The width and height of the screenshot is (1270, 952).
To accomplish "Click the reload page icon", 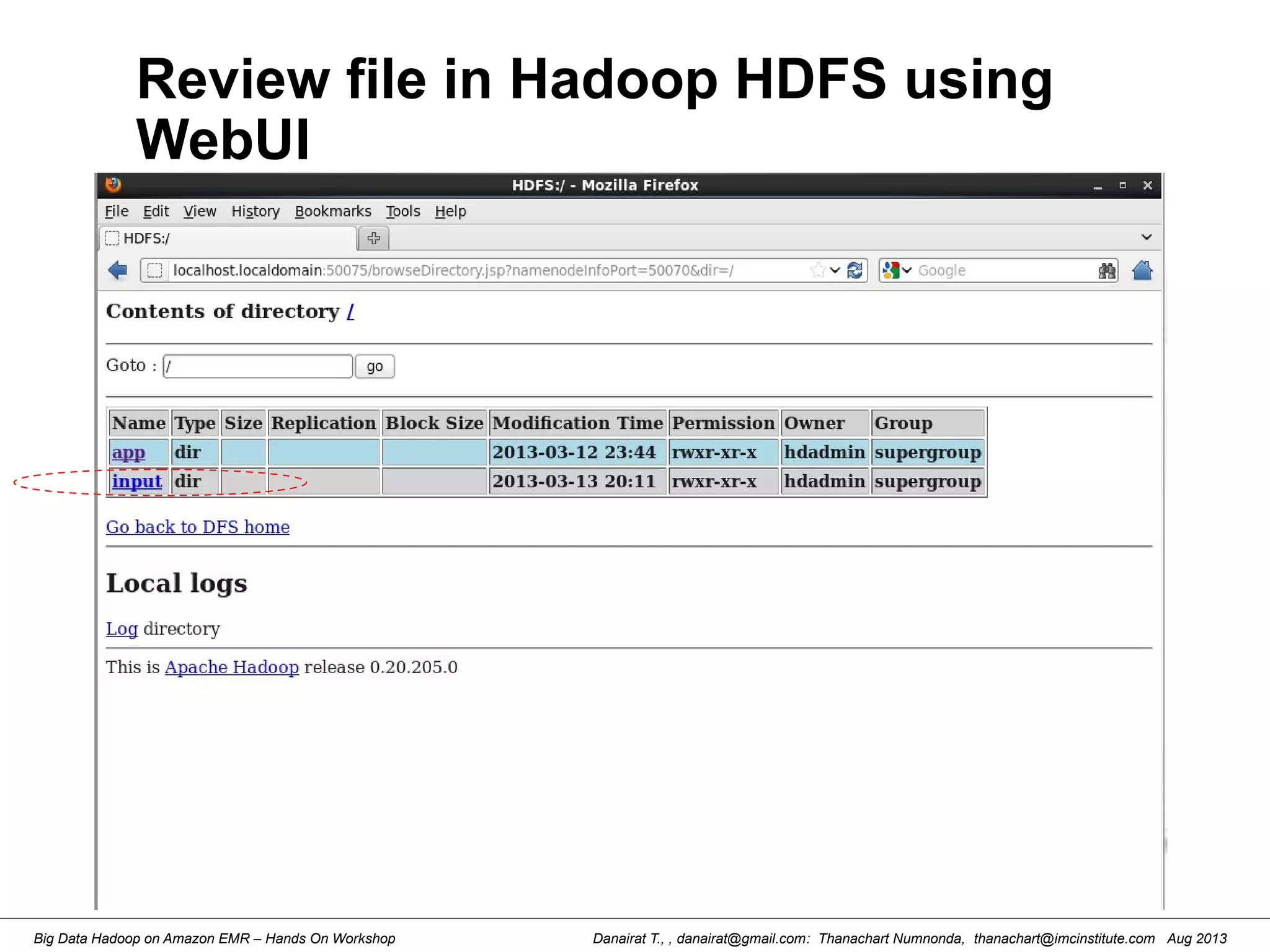I will (855, 270).
